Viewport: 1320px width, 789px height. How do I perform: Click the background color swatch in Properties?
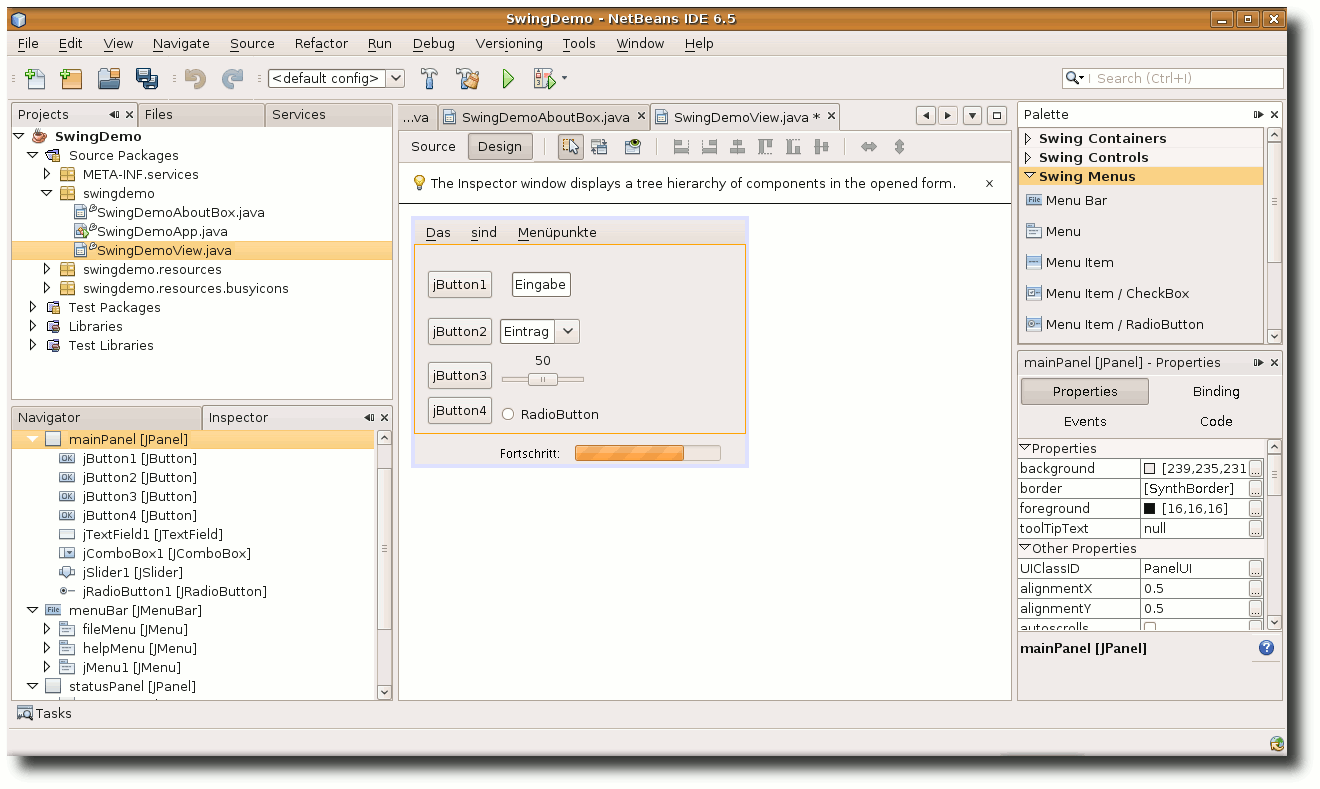coord(1150,468)
